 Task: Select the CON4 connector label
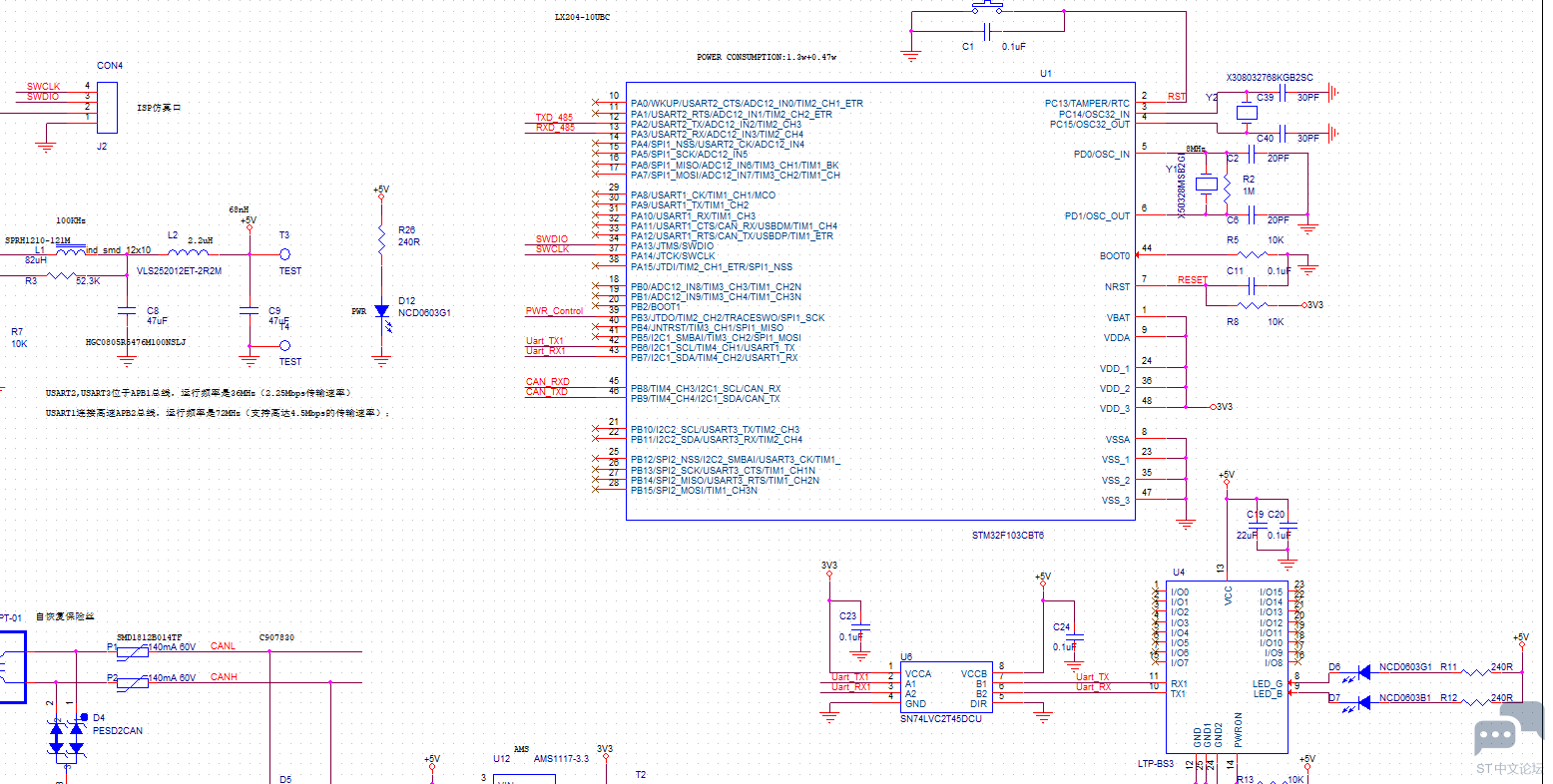(110, 66)
